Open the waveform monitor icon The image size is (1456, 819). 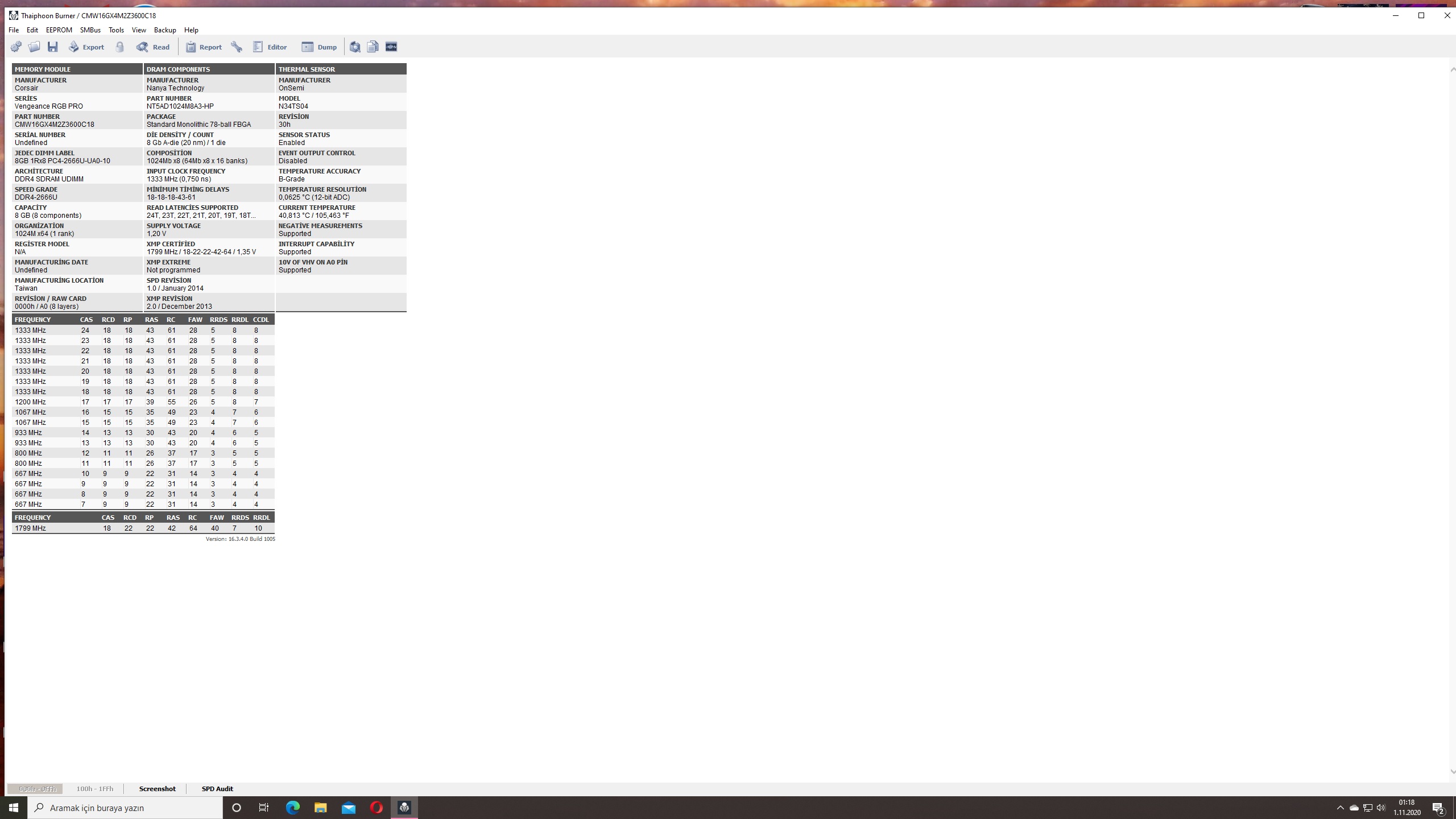tap(391, 47)
